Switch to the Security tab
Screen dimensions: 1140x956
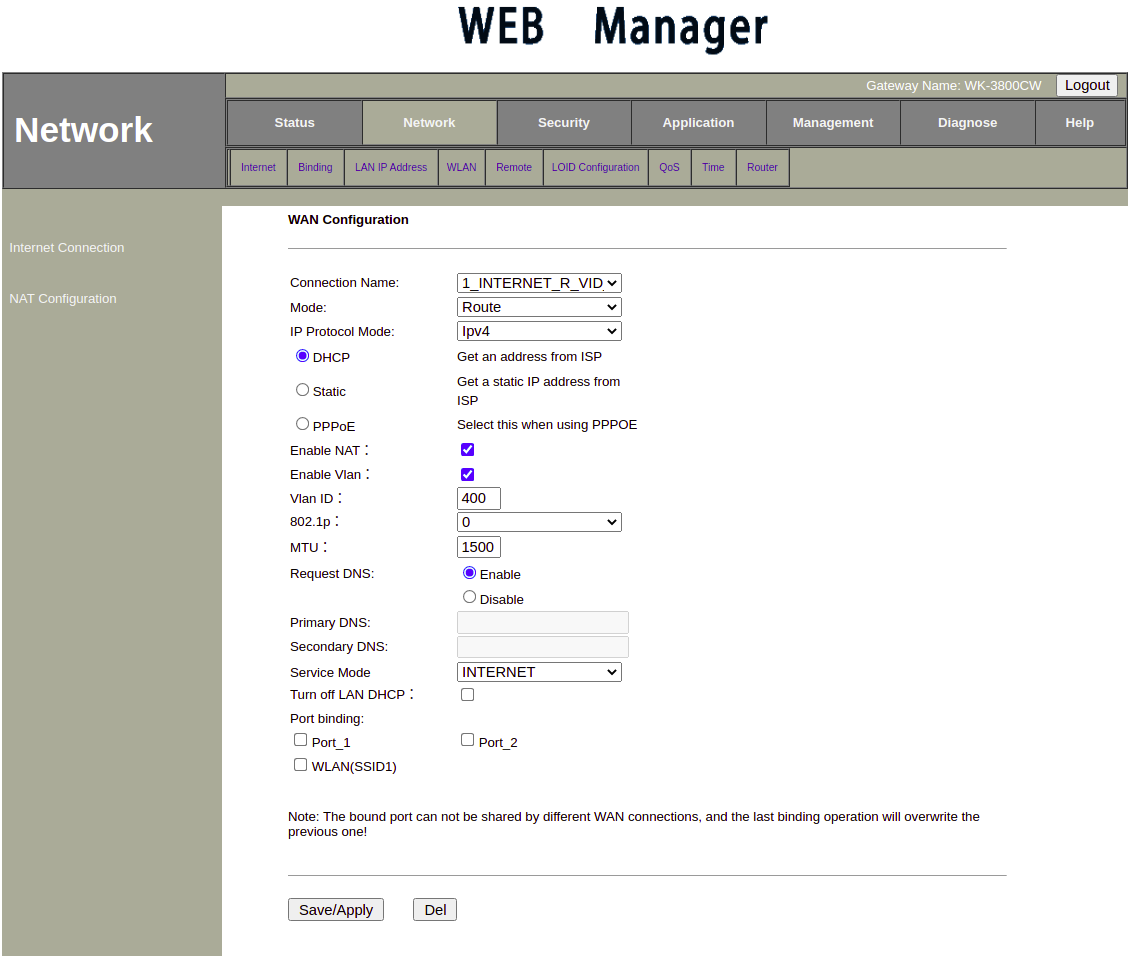pos(564,123)
